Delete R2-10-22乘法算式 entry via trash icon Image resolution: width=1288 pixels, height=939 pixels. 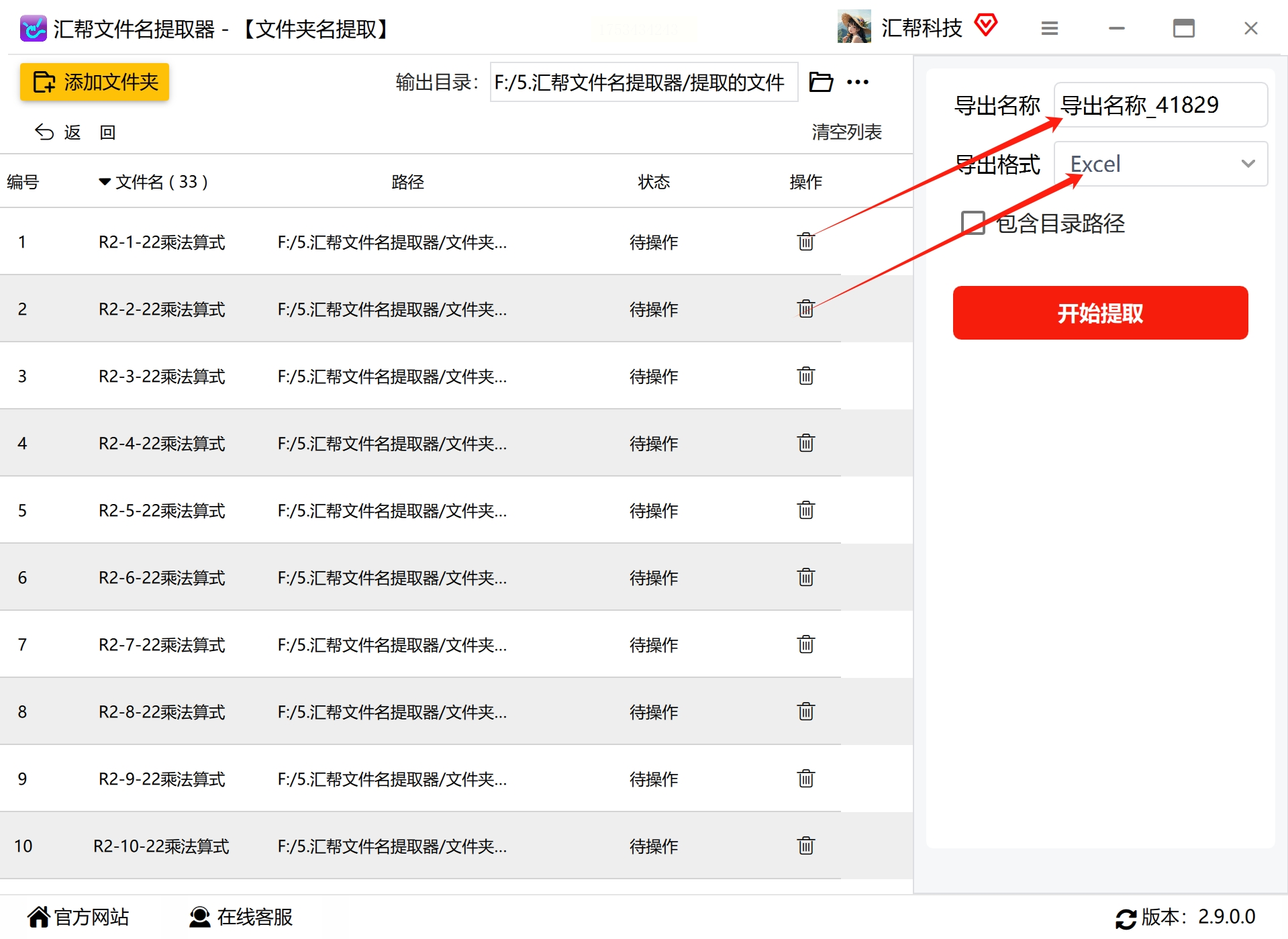(805, 846)
